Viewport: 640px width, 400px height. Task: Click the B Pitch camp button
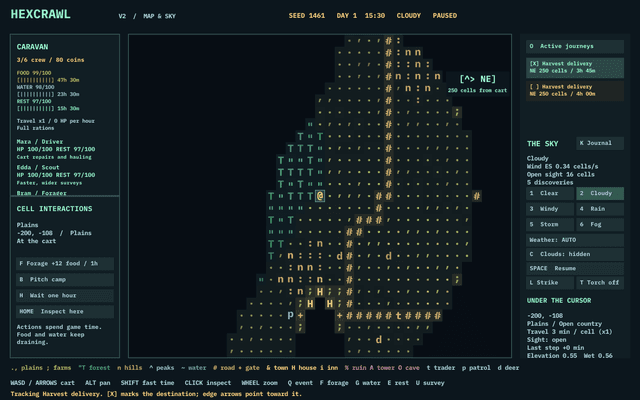(x=65, y=280)
